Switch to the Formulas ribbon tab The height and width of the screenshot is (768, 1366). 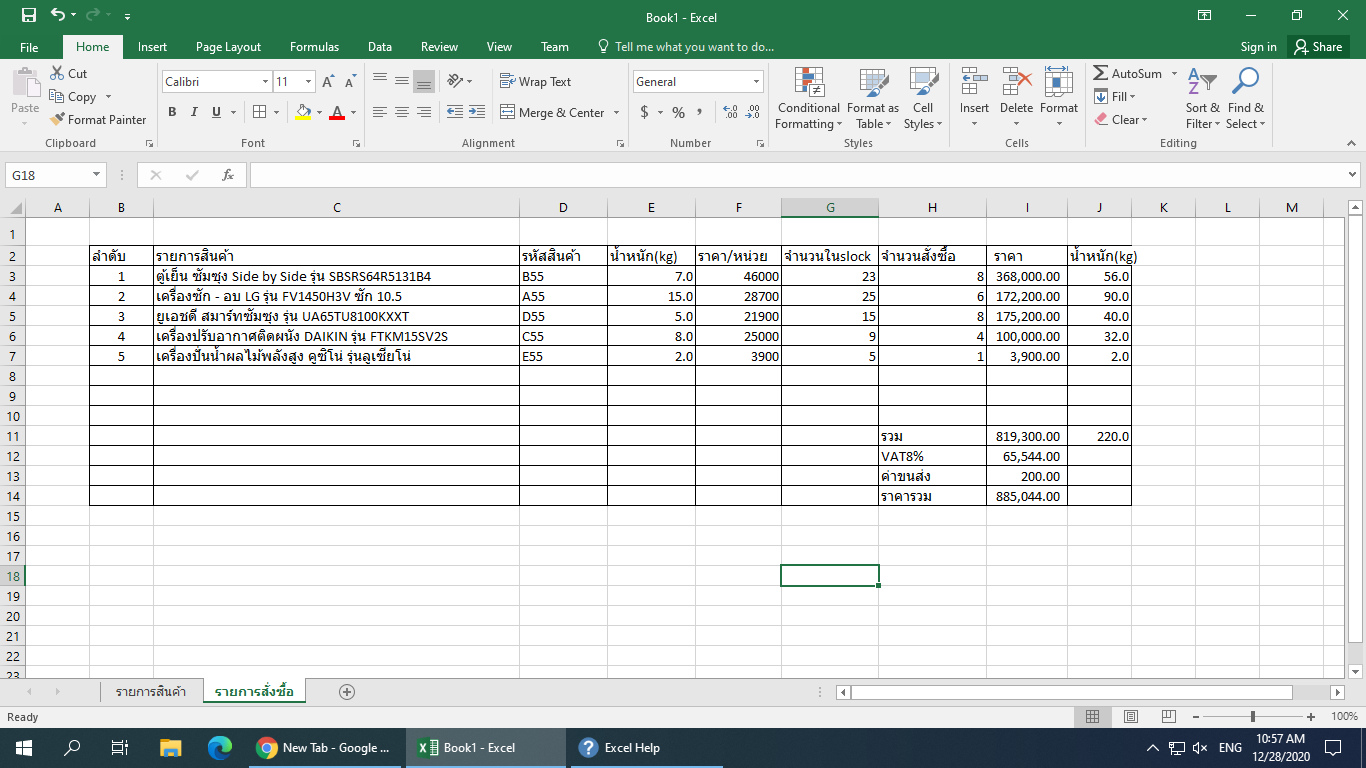coord(314,47)
